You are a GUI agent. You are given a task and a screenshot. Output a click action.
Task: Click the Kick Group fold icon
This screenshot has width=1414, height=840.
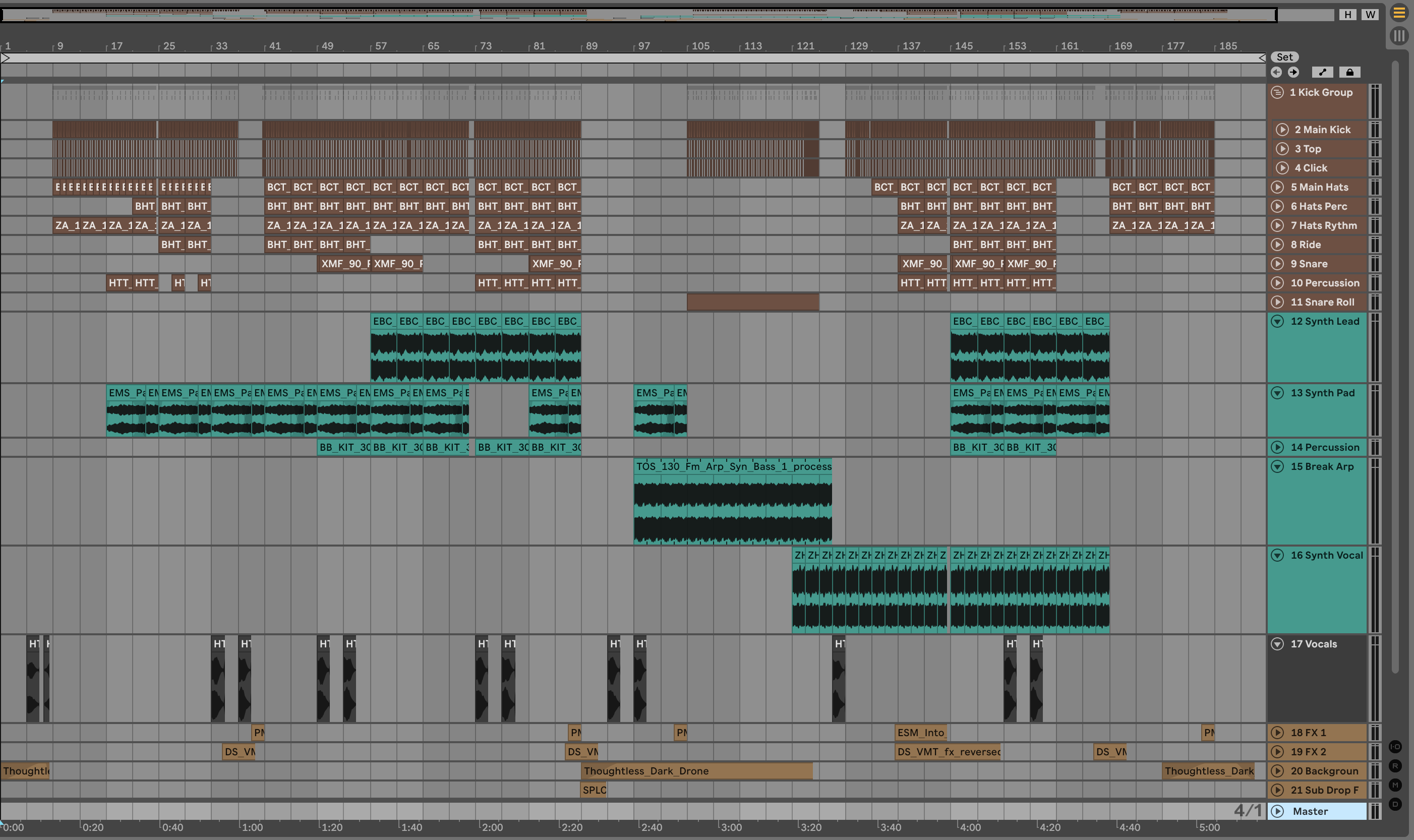click(1277, 92)
